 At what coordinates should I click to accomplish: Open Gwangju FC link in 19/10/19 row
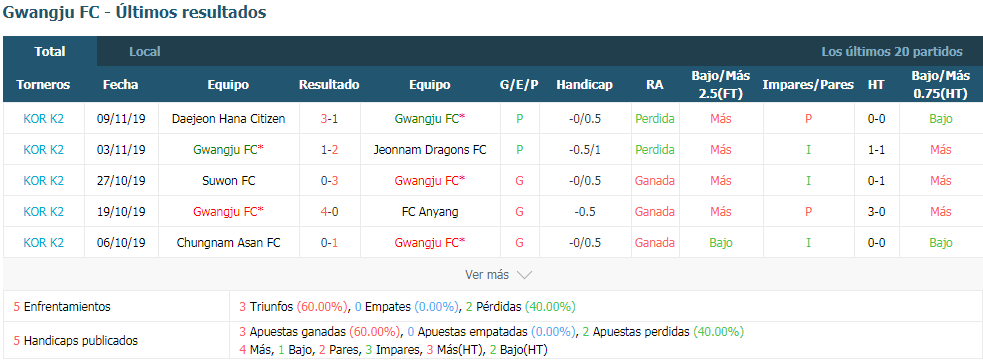[x=229, y=211]
